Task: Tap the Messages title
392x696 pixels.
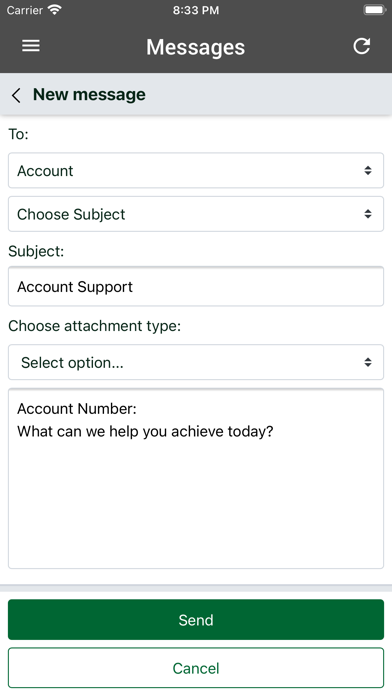Action: pos(195,47)
